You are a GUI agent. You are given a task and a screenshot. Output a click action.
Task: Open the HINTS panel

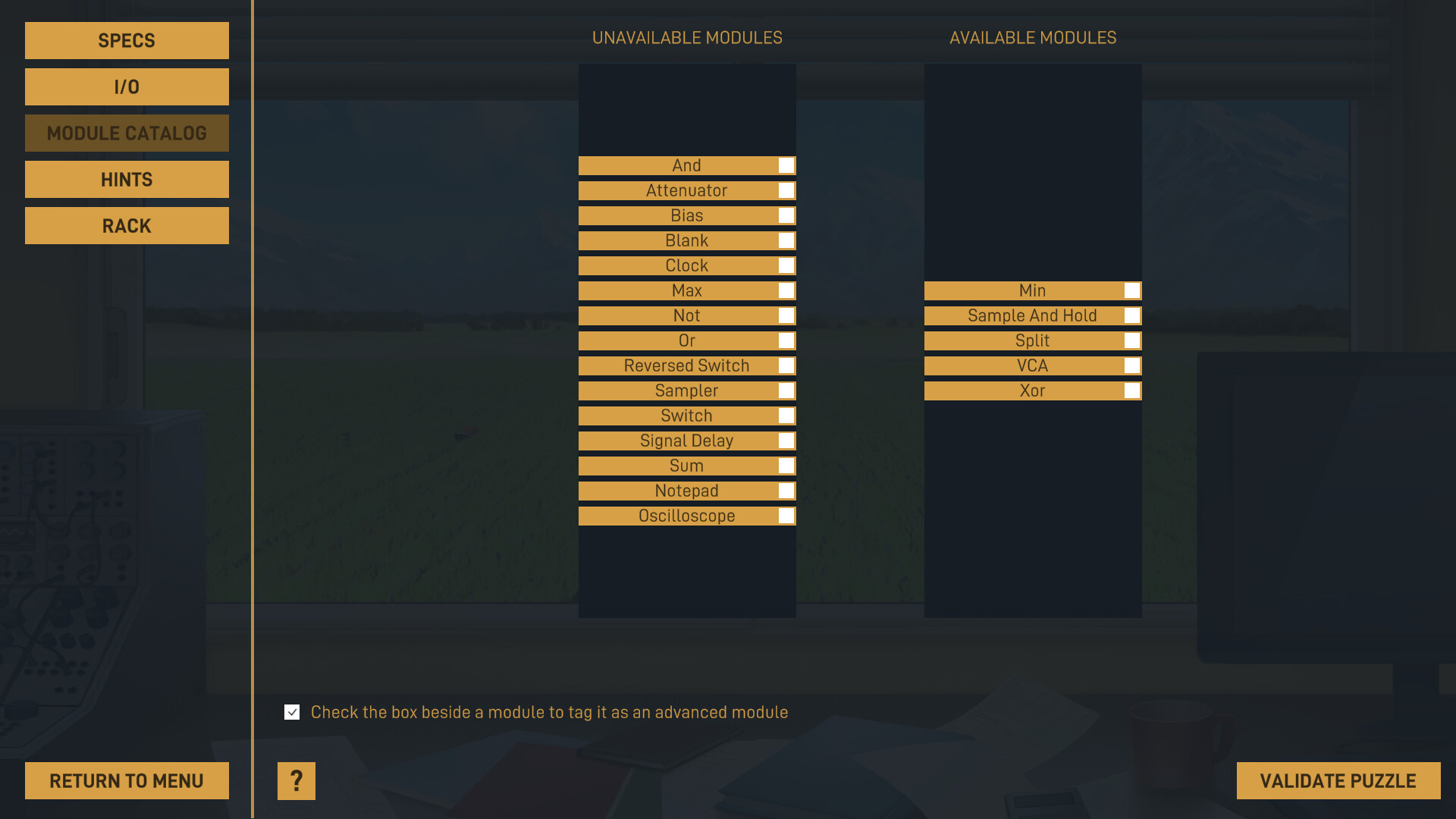click(x=126, y=179)
